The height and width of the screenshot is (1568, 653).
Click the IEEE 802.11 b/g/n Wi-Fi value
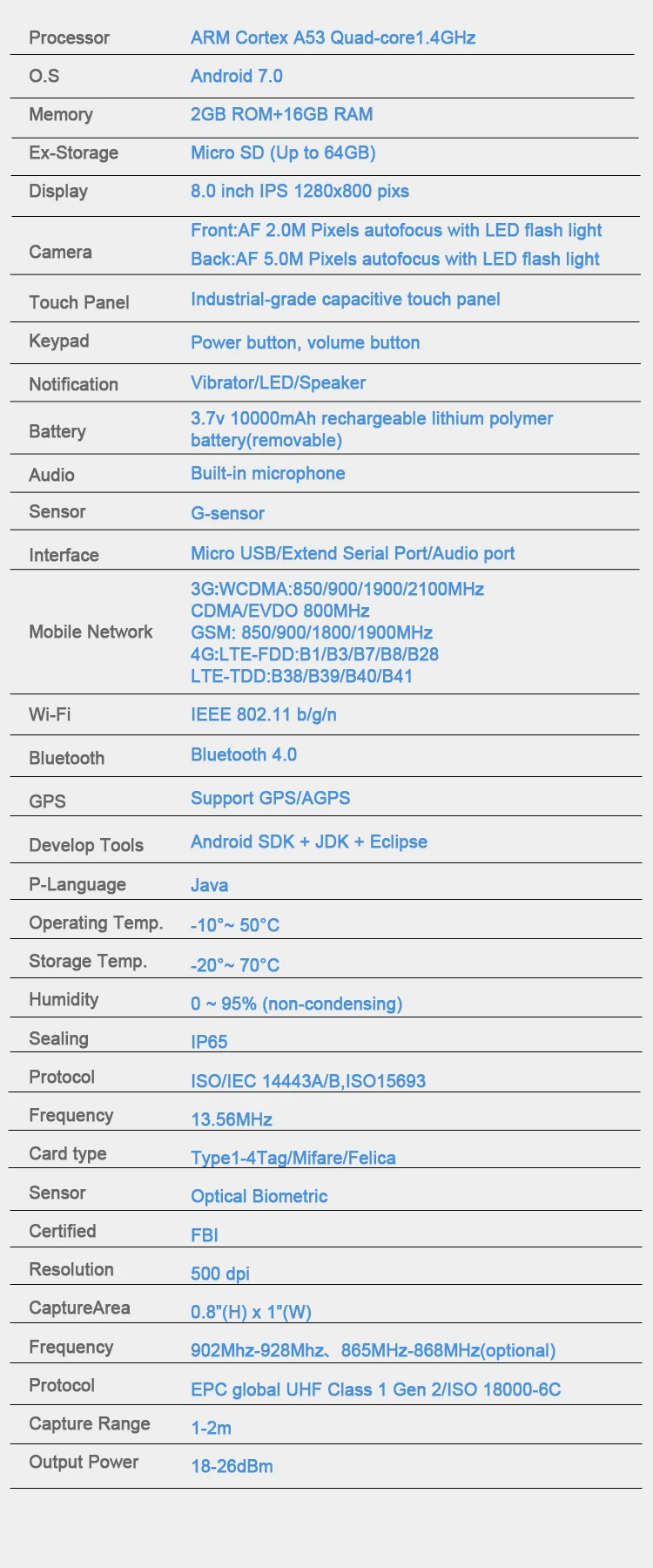coord(263,714)
